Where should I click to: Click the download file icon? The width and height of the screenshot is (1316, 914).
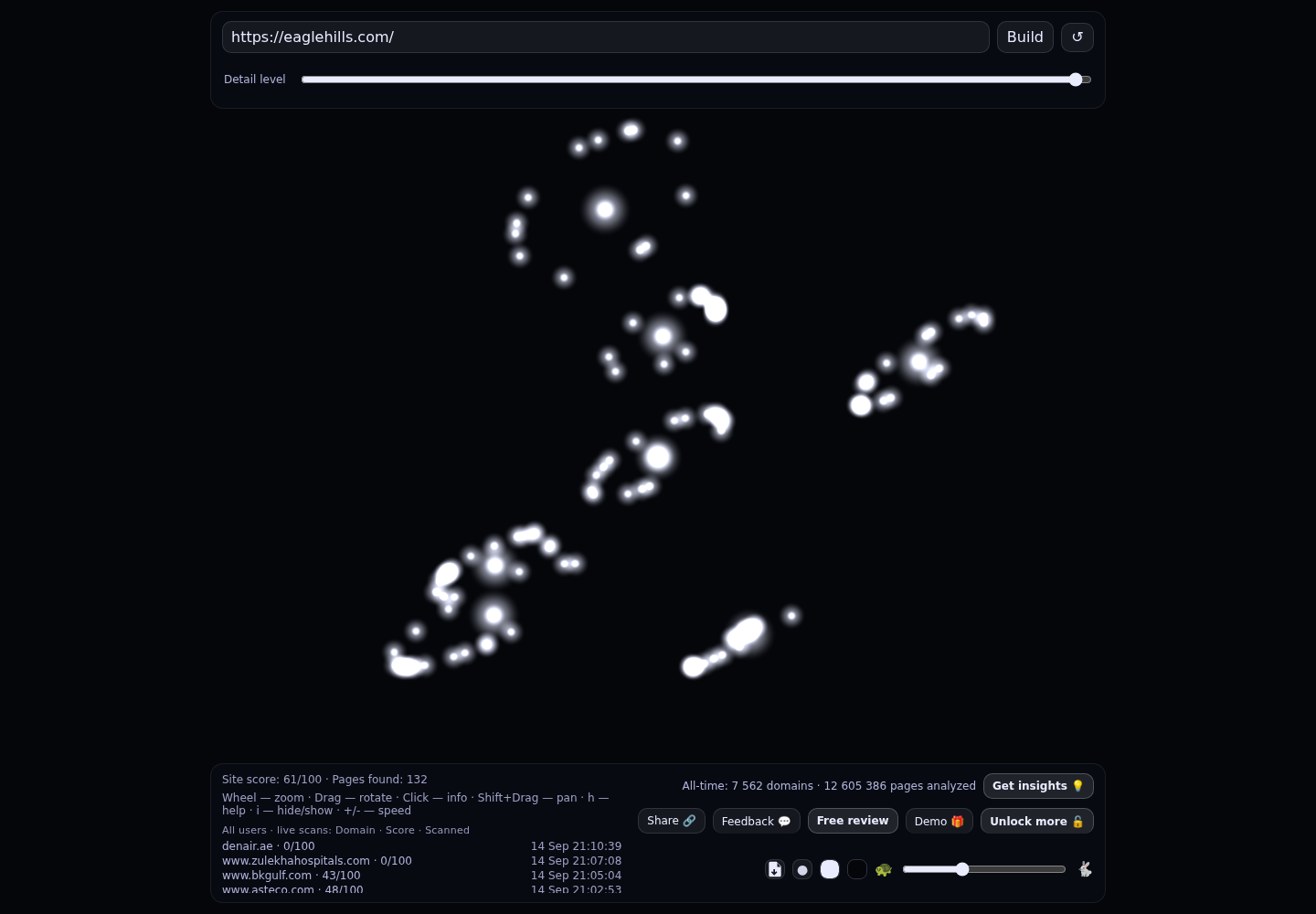pos(775,869)
